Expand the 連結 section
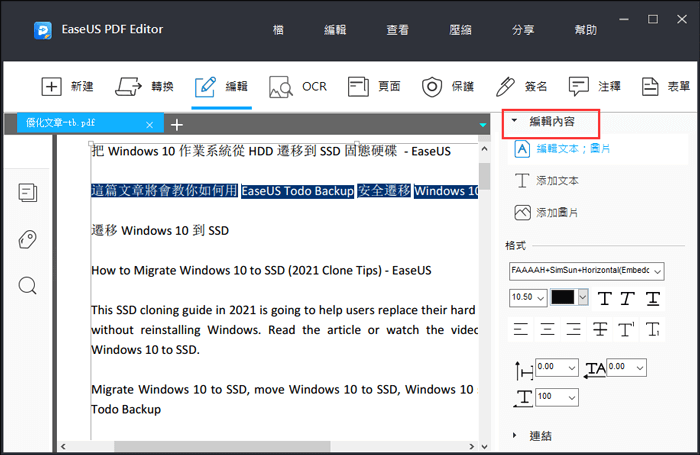 (x=539, y=435)
